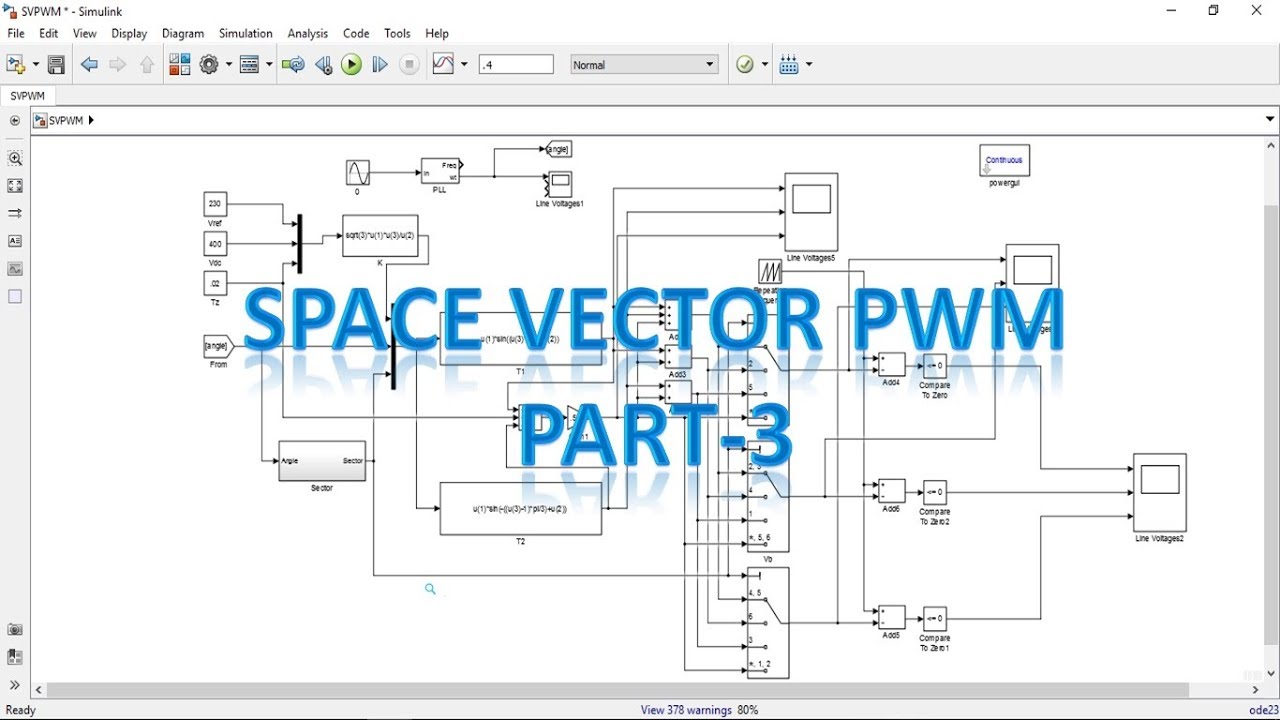Open the Edit menu
Viewport: 1280px width, 720px height.
49,33
